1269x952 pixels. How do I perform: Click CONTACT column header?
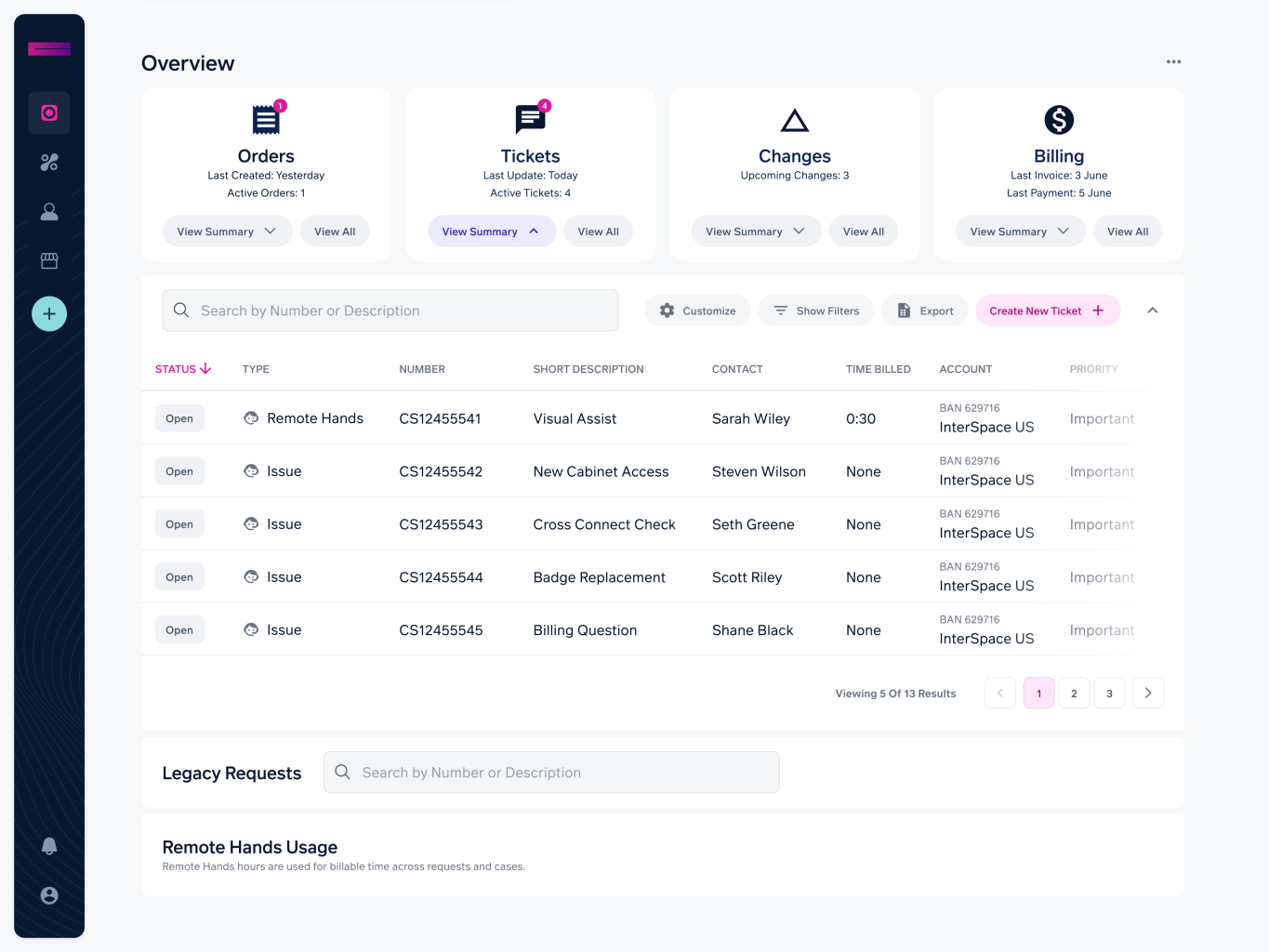tap(737, 369)
